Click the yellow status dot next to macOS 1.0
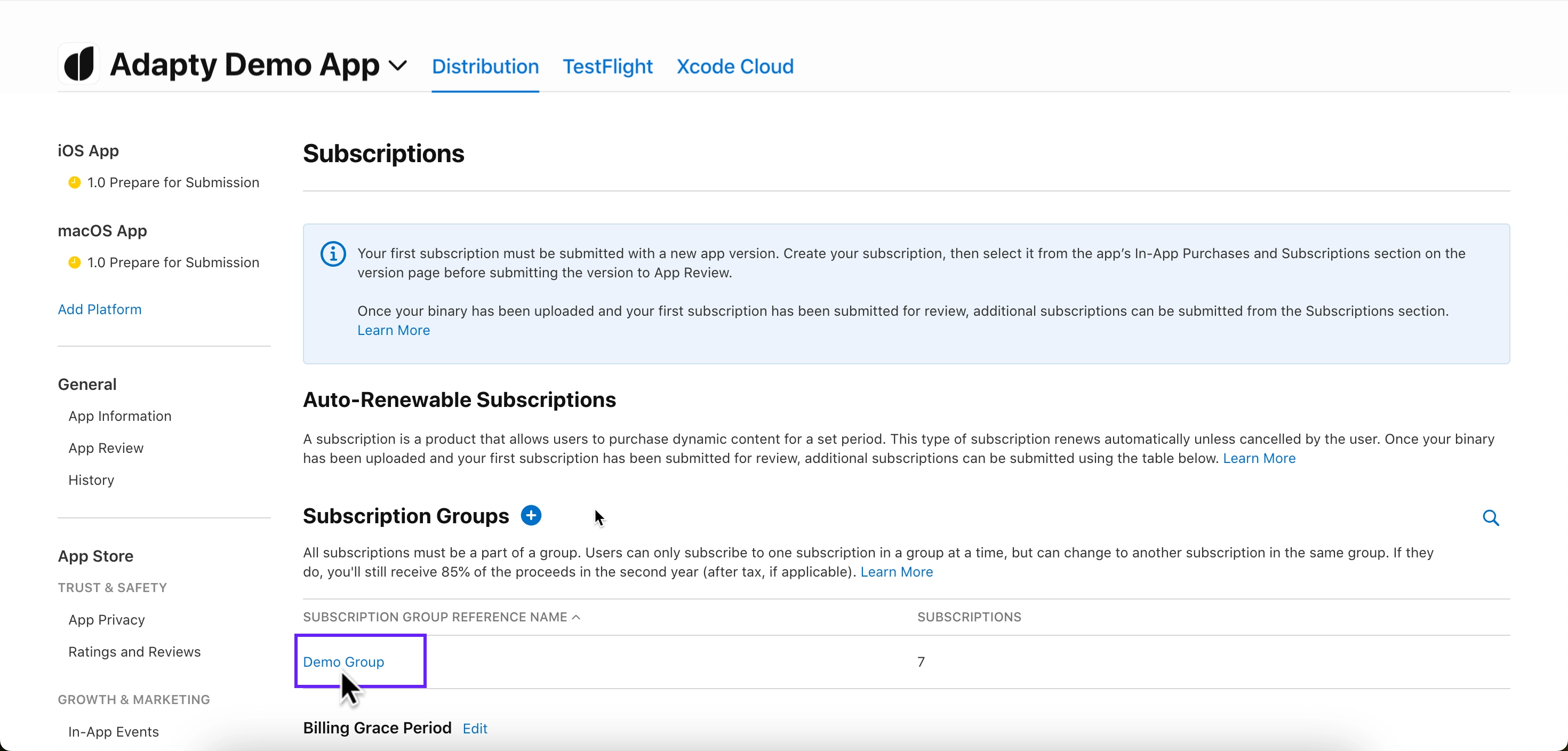The width and height of the screenshot is (1568, 751). (73, 262)
